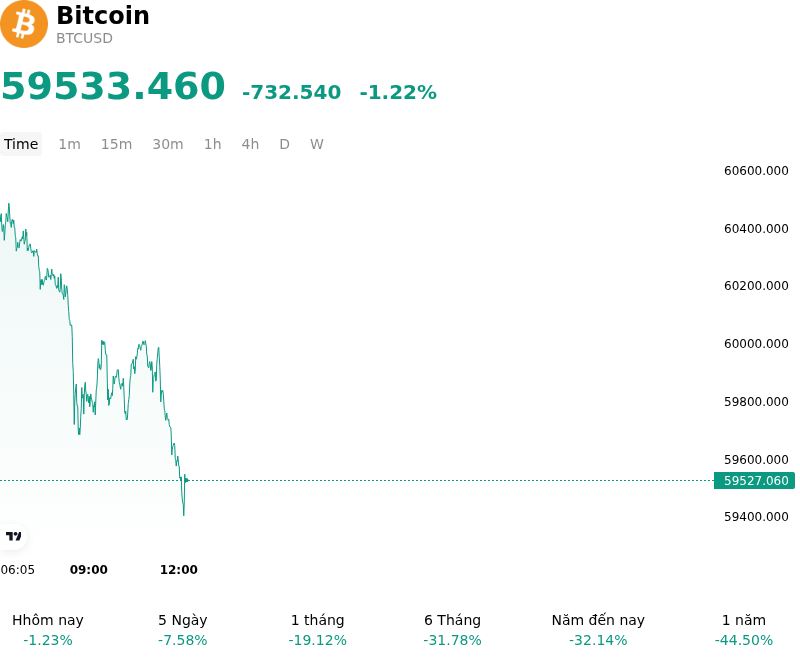Viewport: 800px width, 660px height.
Task: Switch chart to 15m interval
Action: (116, 144)
